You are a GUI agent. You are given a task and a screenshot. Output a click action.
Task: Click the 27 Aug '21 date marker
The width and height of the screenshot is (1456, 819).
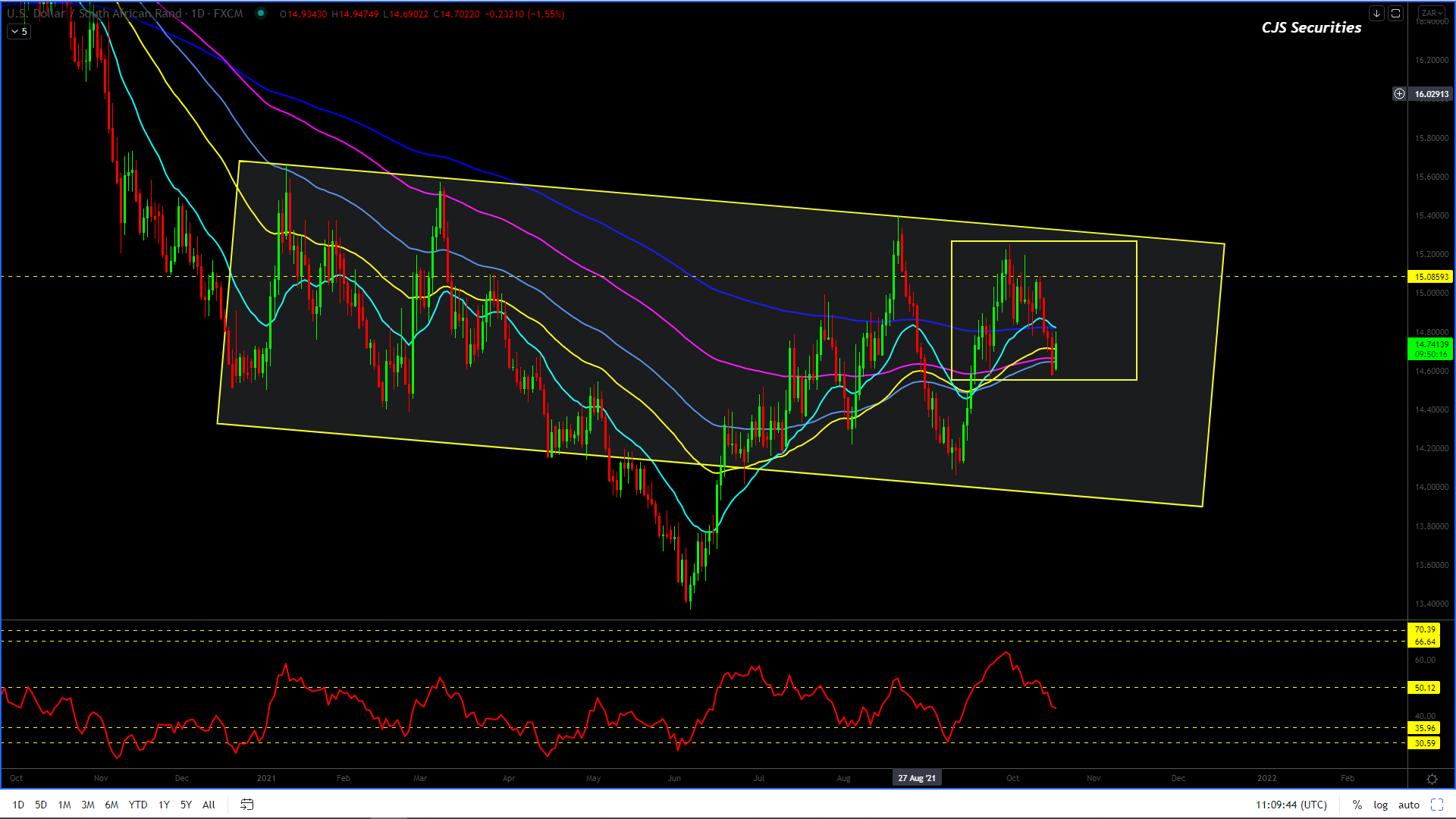916,778
